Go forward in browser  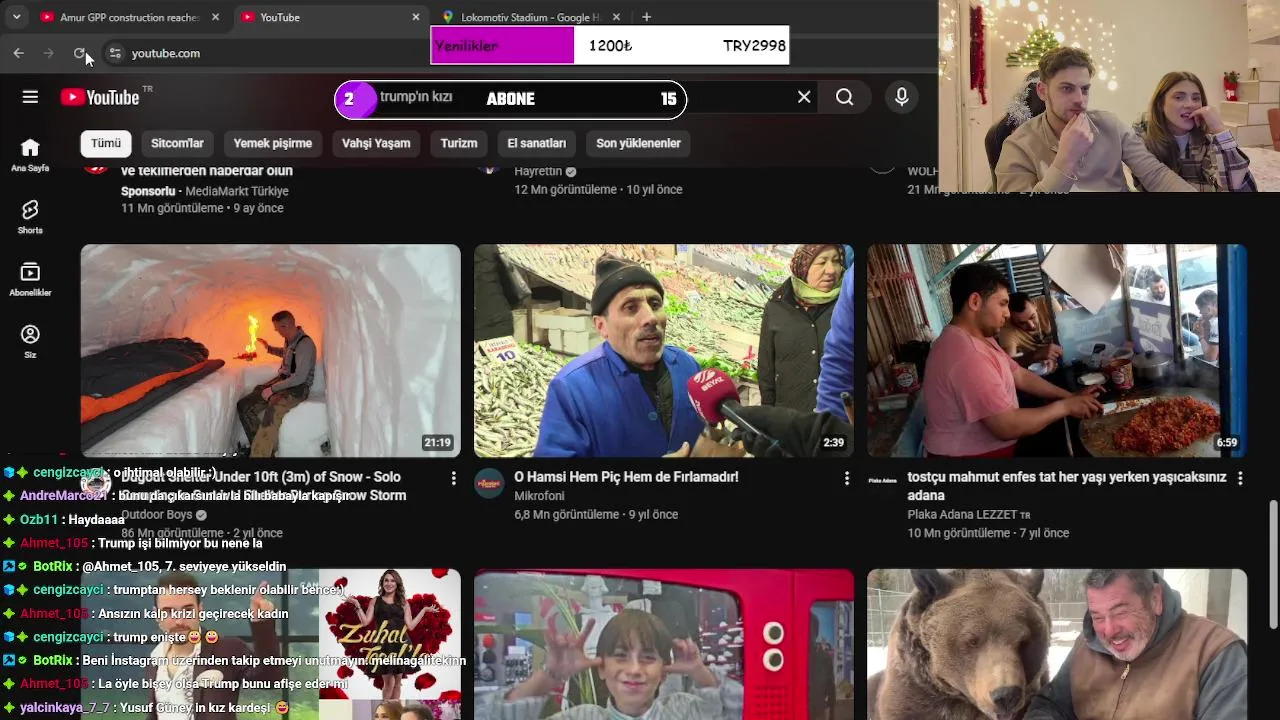click(48, 53)
